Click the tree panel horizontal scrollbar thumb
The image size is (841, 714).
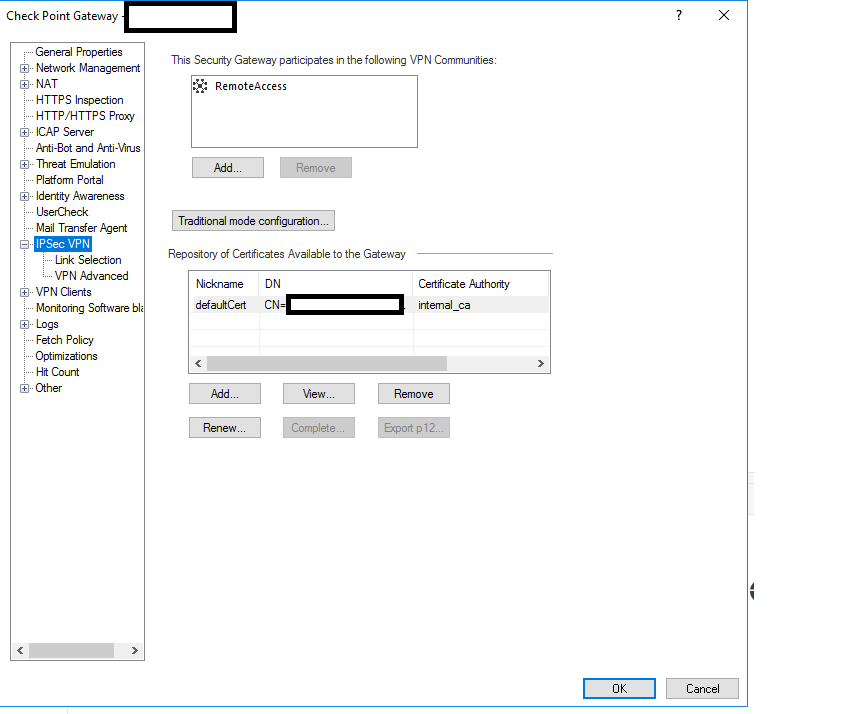71,651
